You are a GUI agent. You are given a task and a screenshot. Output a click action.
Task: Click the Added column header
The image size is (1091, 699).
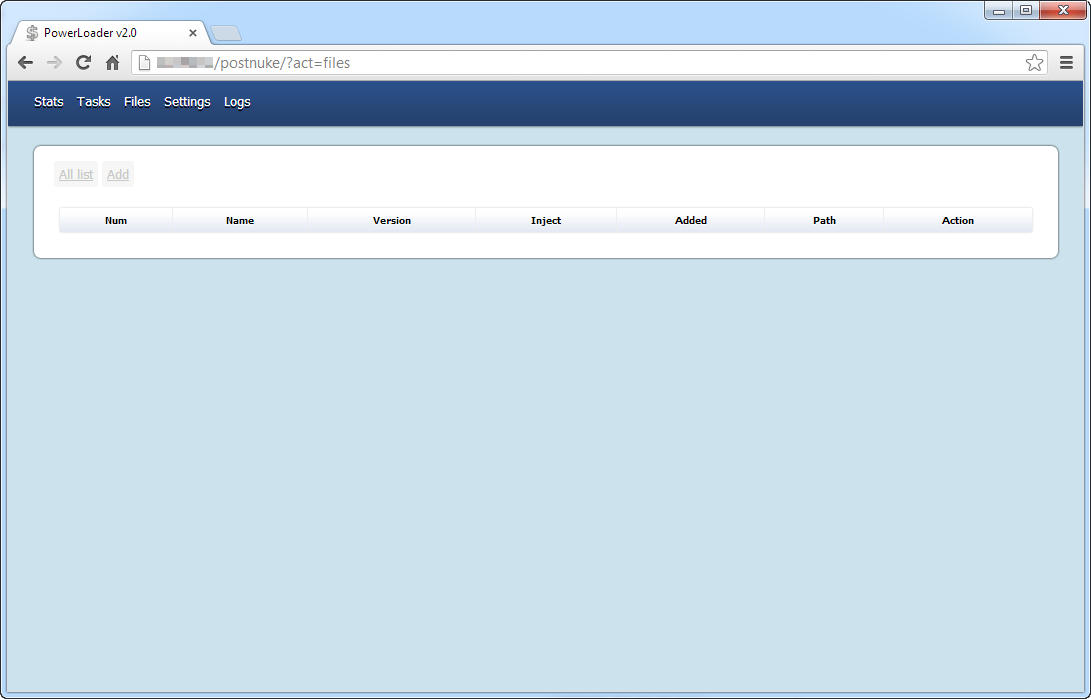691,220
